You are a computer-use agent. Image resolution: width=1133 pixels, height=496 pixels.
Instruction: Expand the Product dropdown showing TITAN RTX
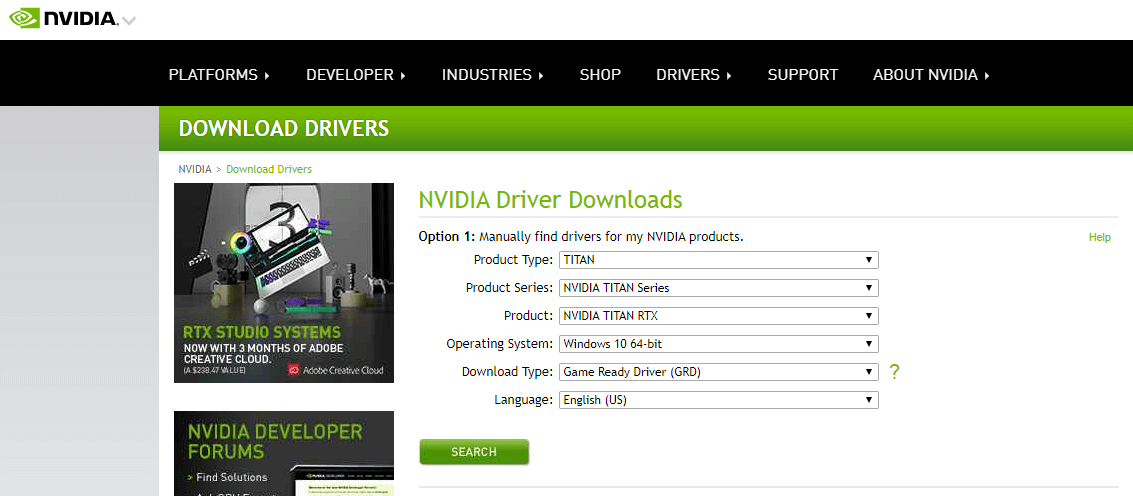[719, 316]
